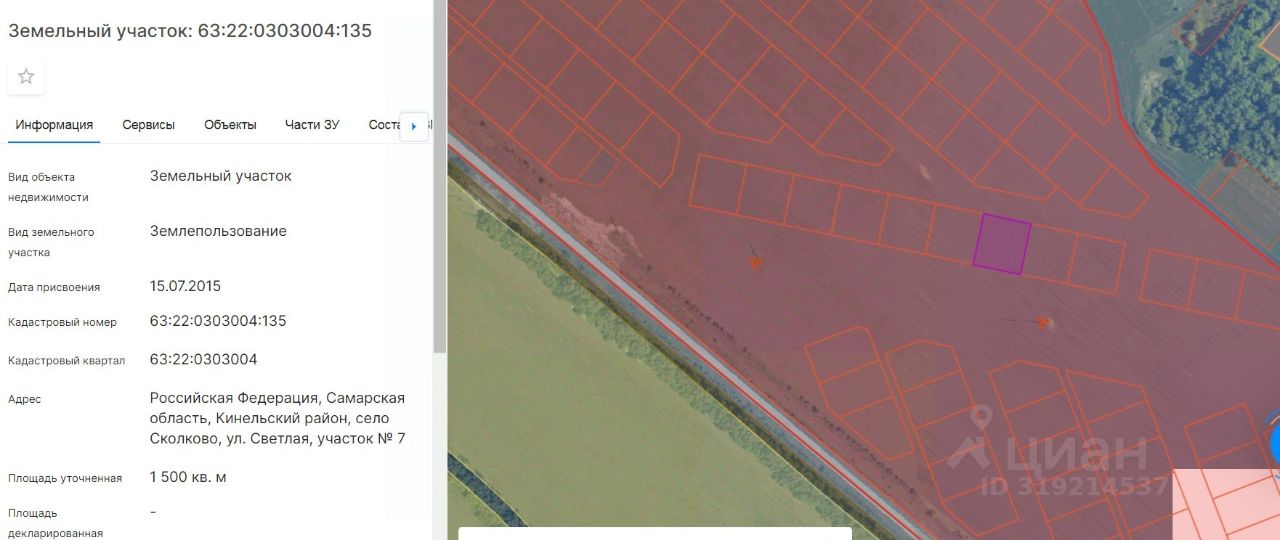
Task: Click the white bar at map bottom
Action: coord(655,533)
